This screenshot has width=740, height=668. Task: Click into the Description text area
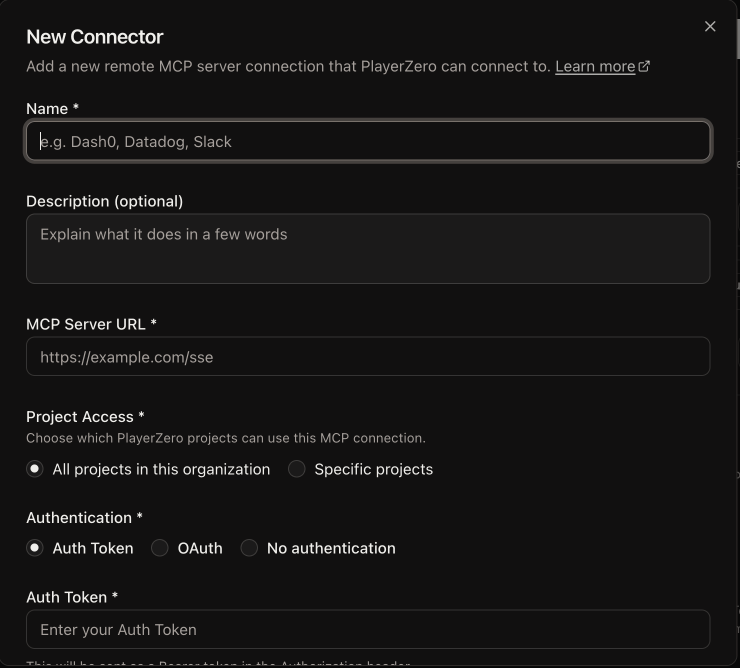click(x=368, y=249)
